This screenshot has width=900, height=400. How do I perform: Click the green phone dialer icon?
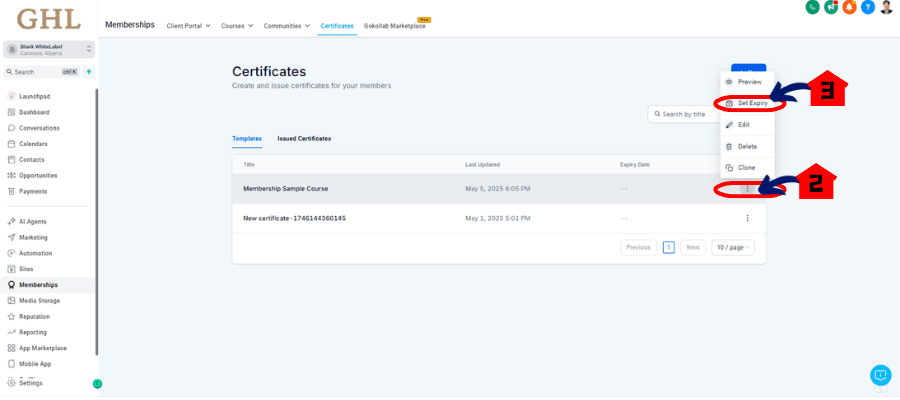(813, 7)
